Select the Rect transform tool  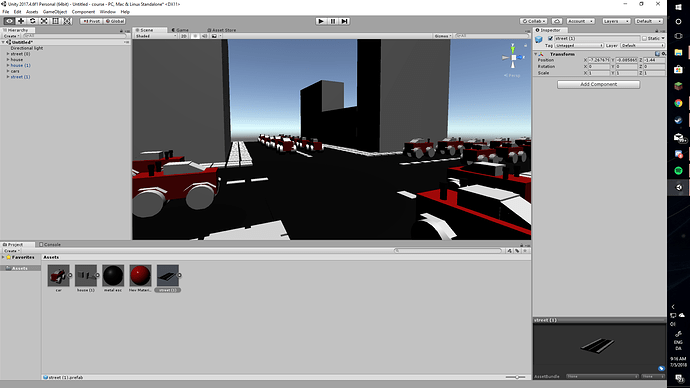[55, 21]
